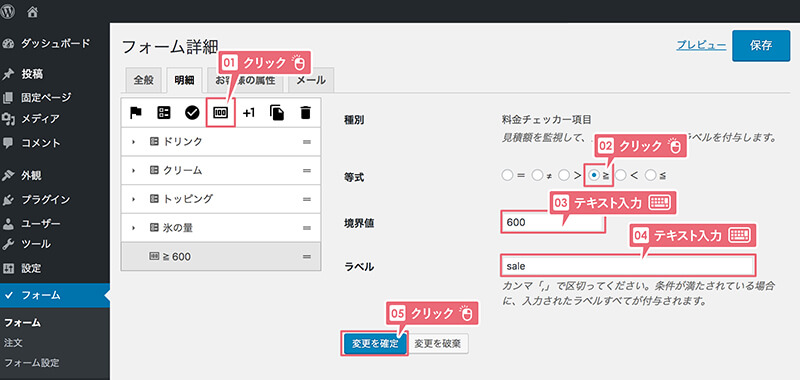Select the > equation radio button

click(564, 175)
